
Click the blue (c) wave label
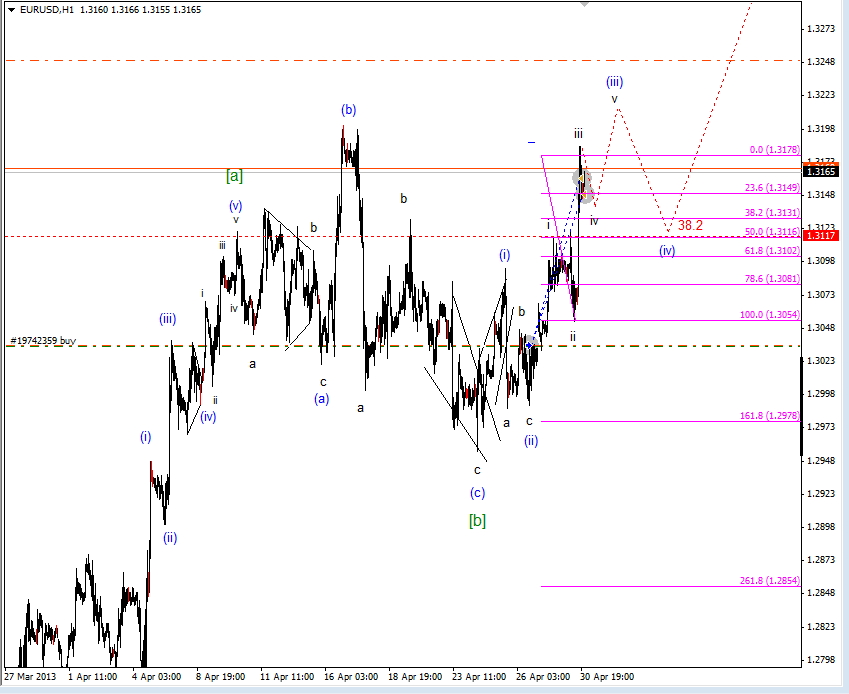[477, 493]
